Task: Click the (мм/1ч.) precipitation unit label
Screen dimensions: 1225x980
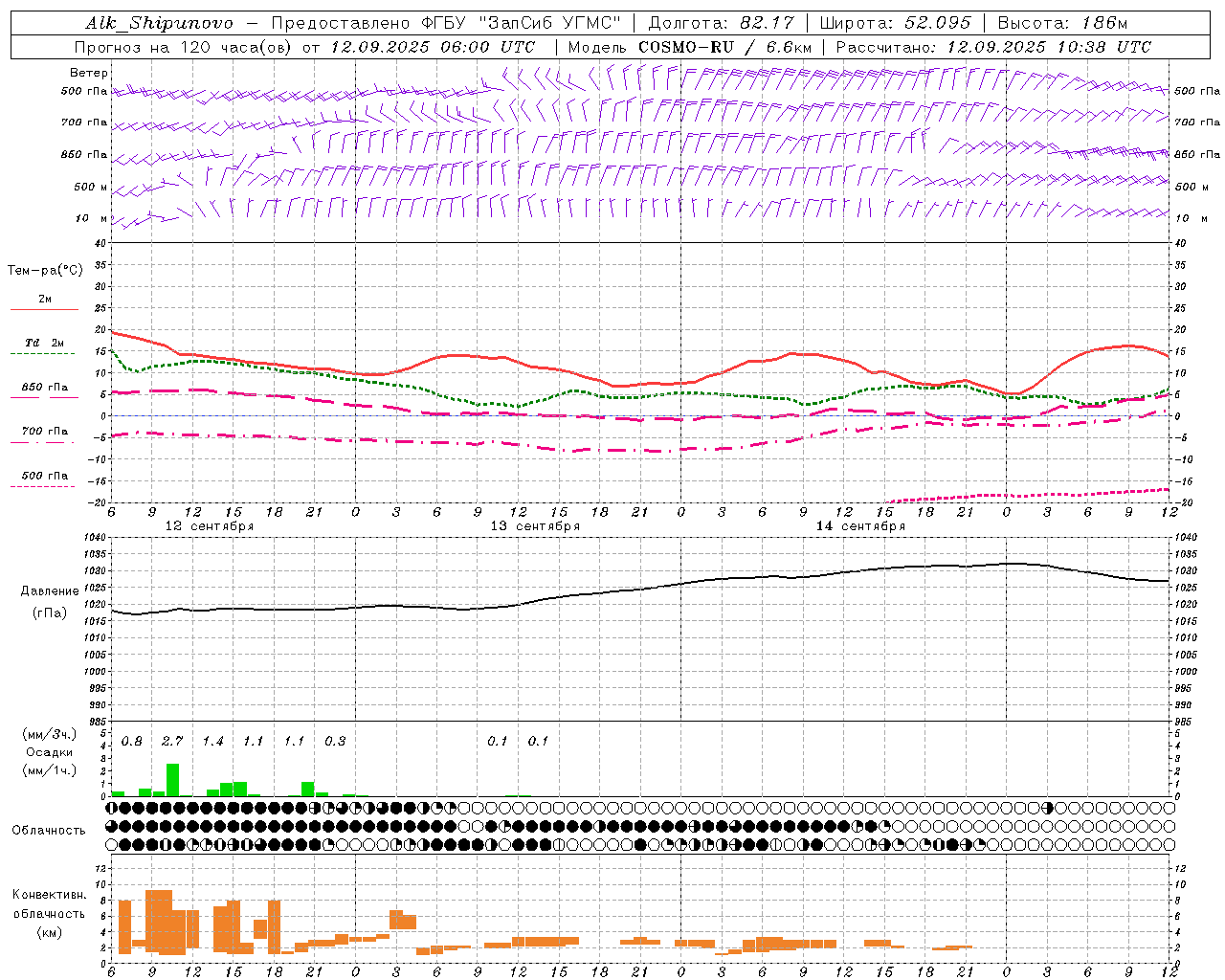Action: 50,770
